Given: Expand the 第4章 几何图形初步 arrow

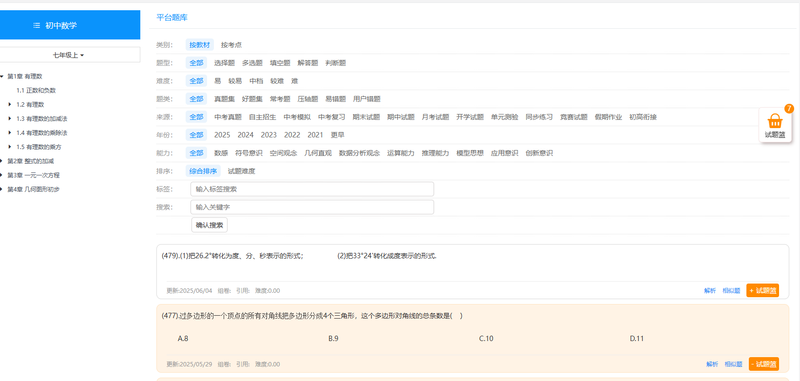Looking at the screenshot, I should pos(2,189).
